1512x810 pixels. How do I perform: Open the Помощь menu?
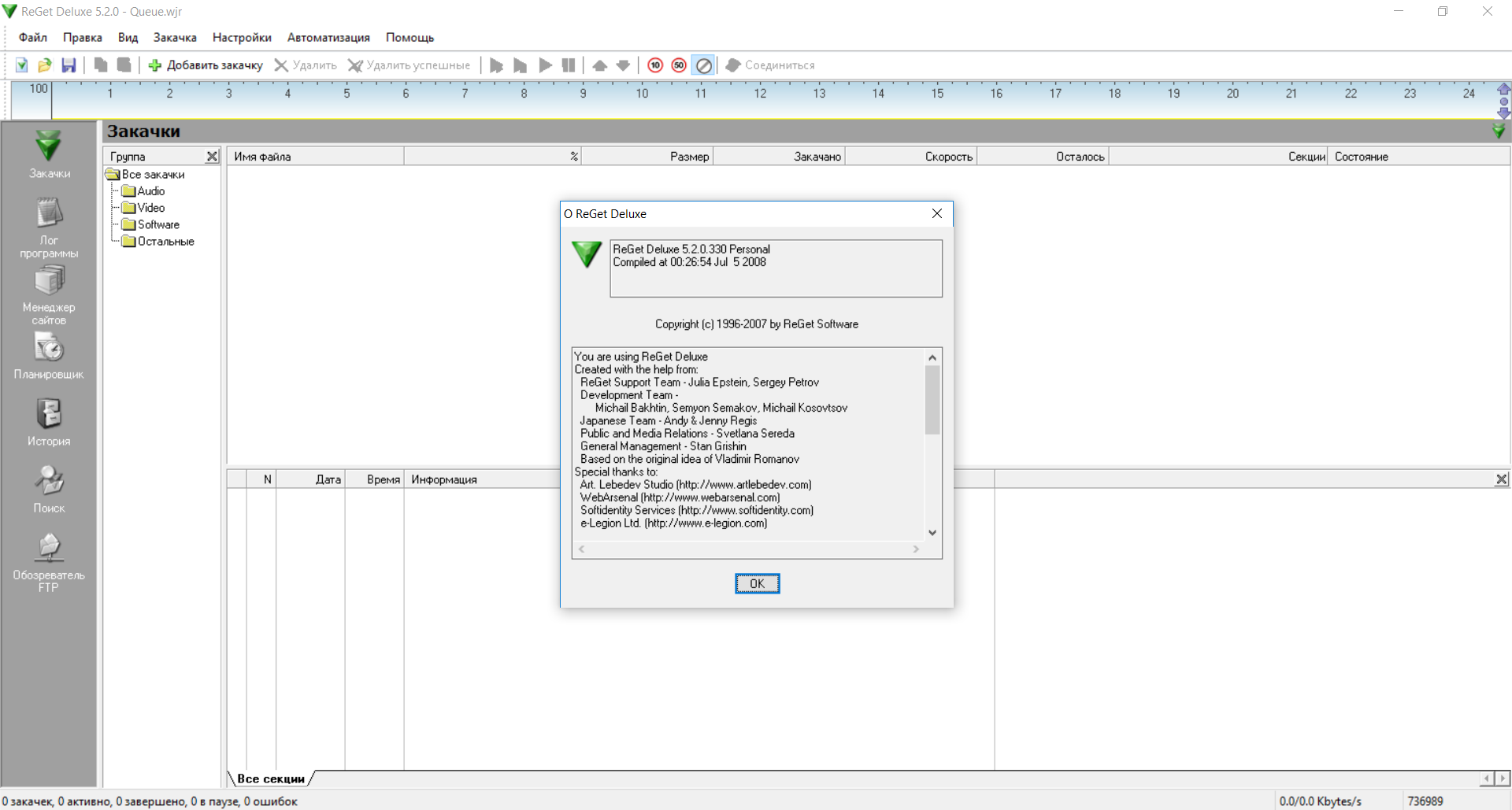(409, 37)
